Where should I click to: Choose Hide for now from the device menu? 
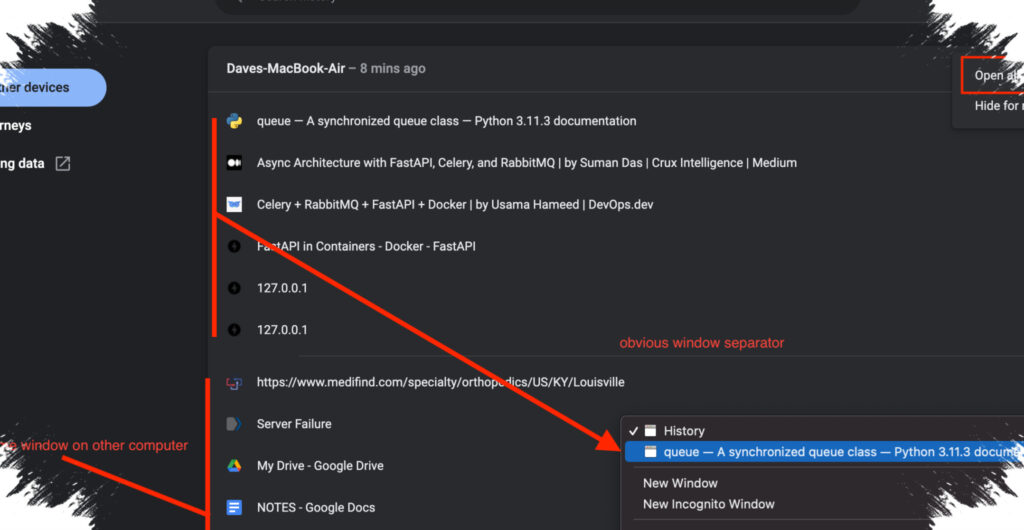pyautogui.click(x=998, y=106)
